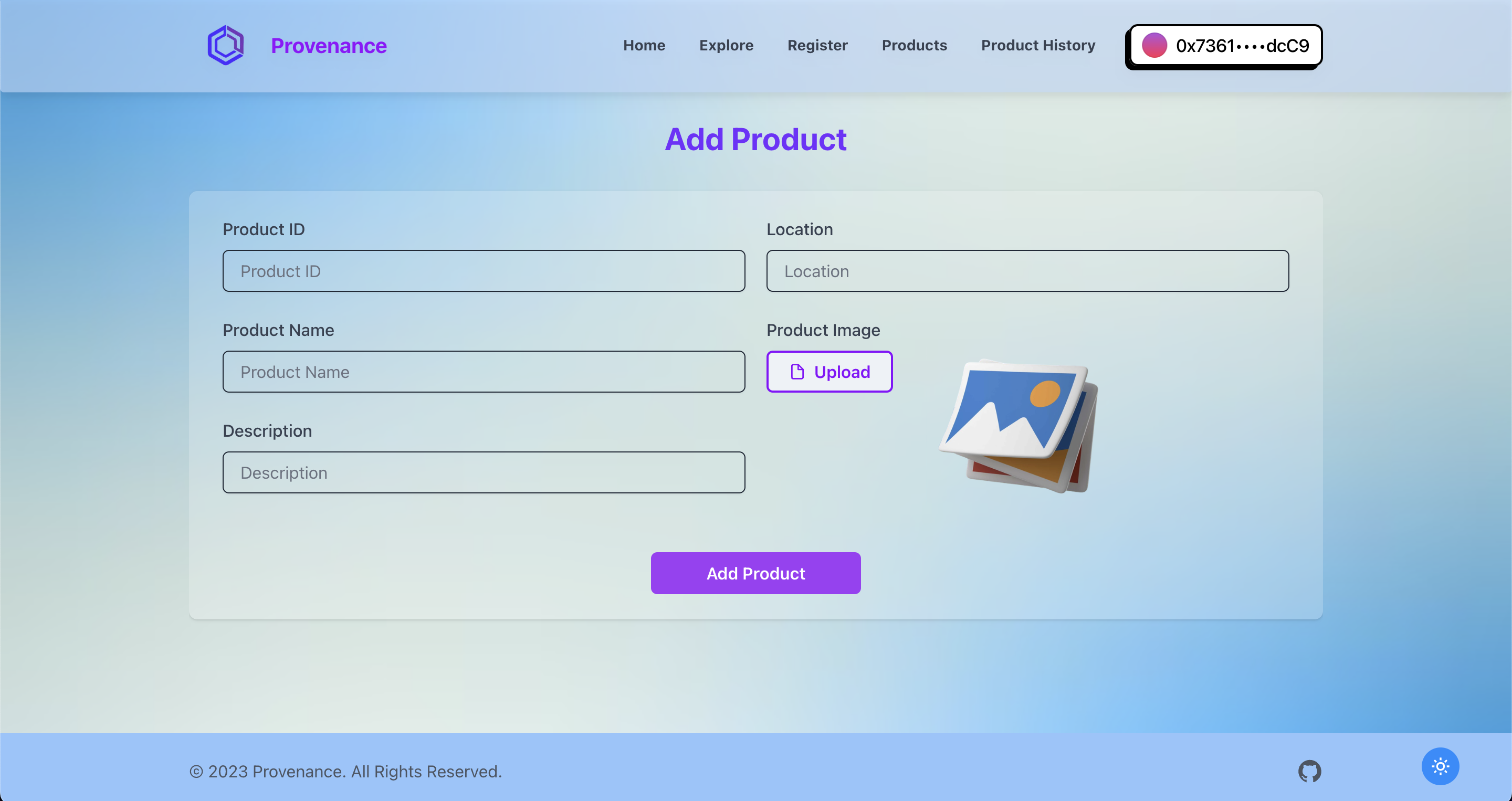Click the Provenance brand name text
Screen dimensions: 1512x801
pos(329,45)
